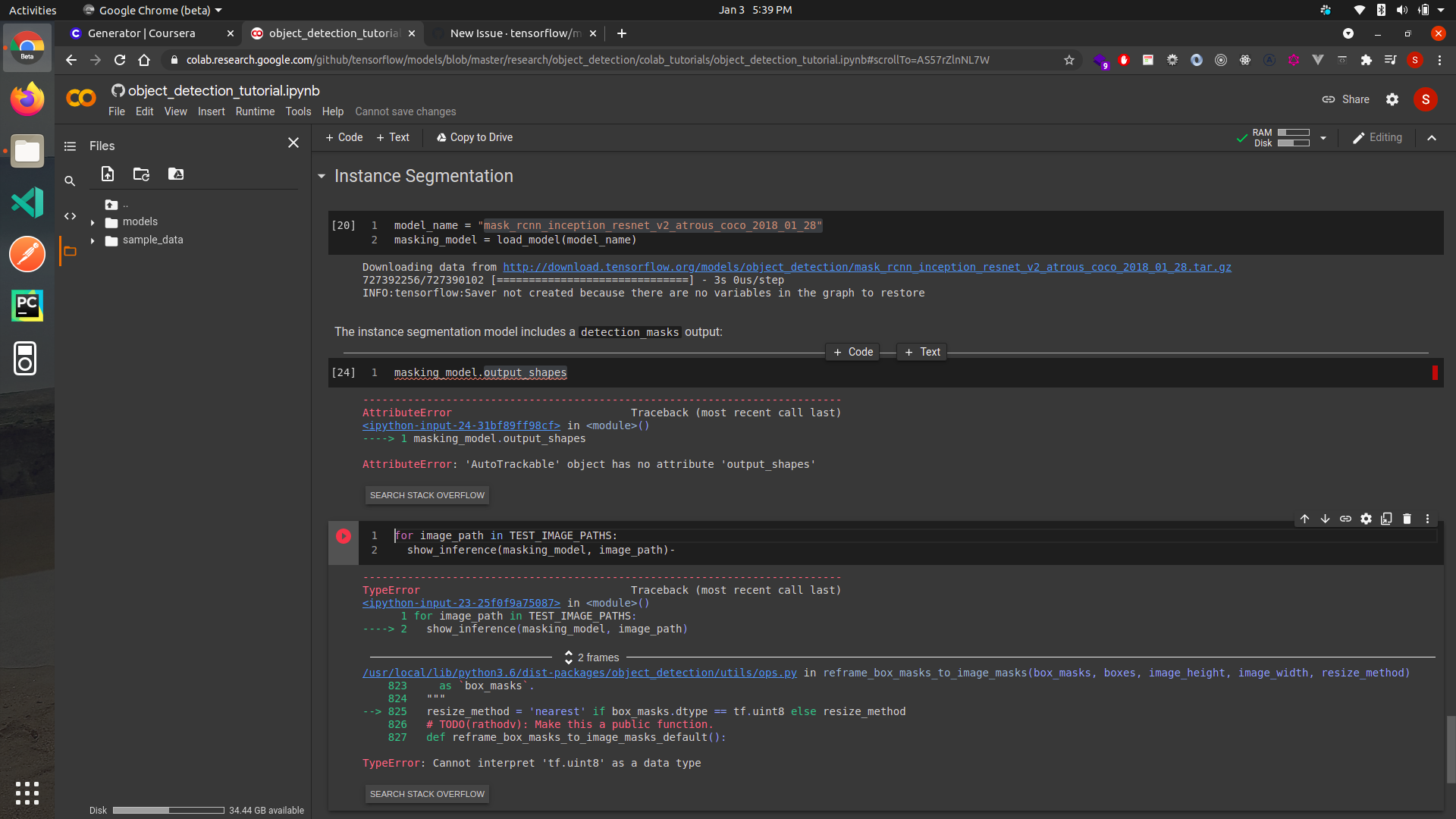Mount Google Drive in the Files panel
This screenshot has width=1456, height=819.
175,174
